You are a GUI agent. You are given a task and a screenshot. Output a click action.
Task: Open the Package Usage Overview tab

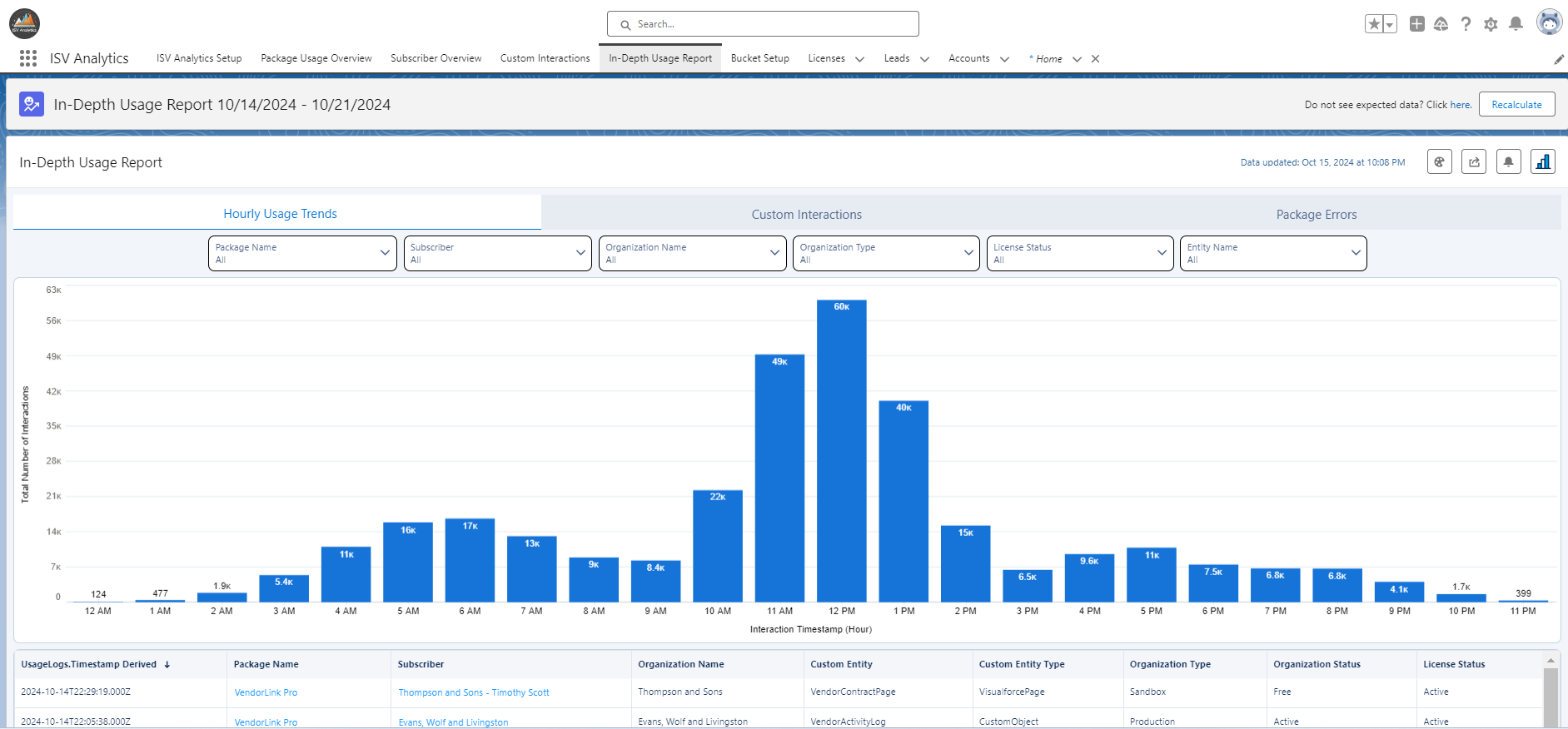[316, 58]
